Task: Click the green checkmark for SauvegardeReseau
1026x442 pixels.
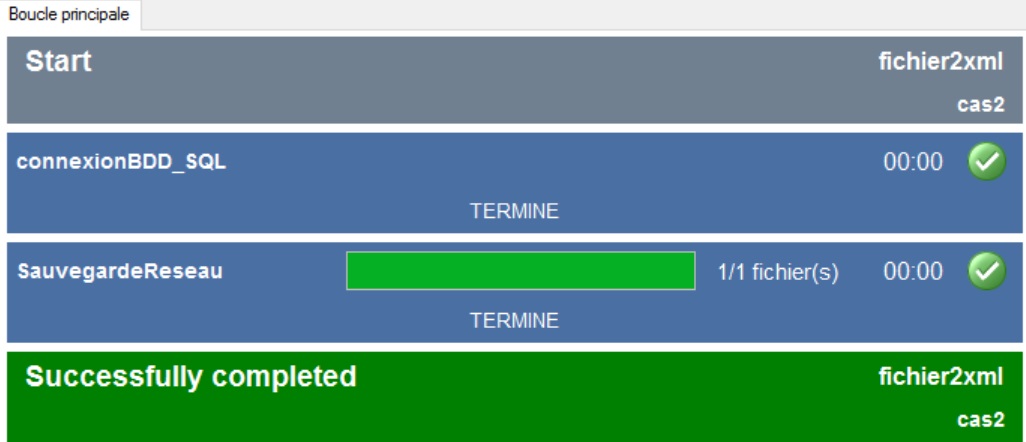Action: tap(986, 271)
